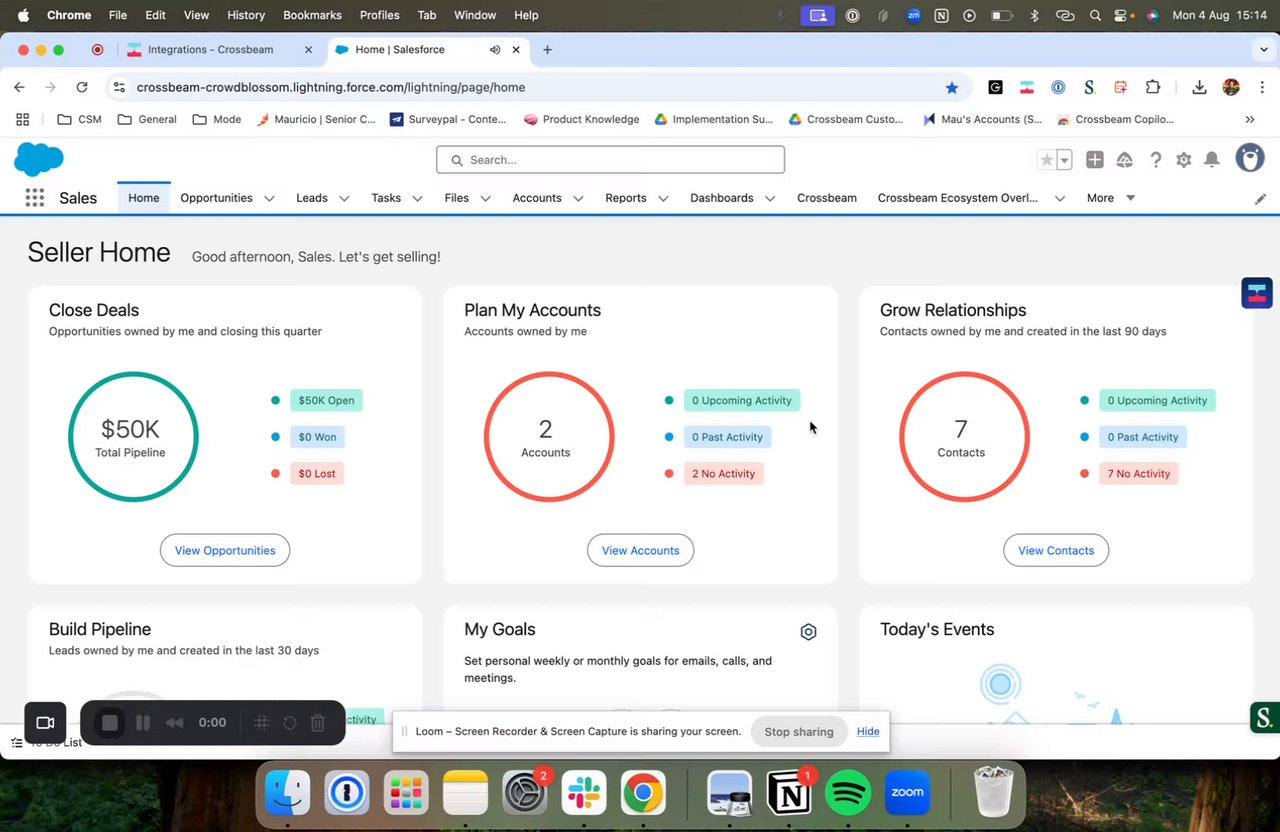
Task: Expand the Reports tab dropdown chevron
Action: 663,199
